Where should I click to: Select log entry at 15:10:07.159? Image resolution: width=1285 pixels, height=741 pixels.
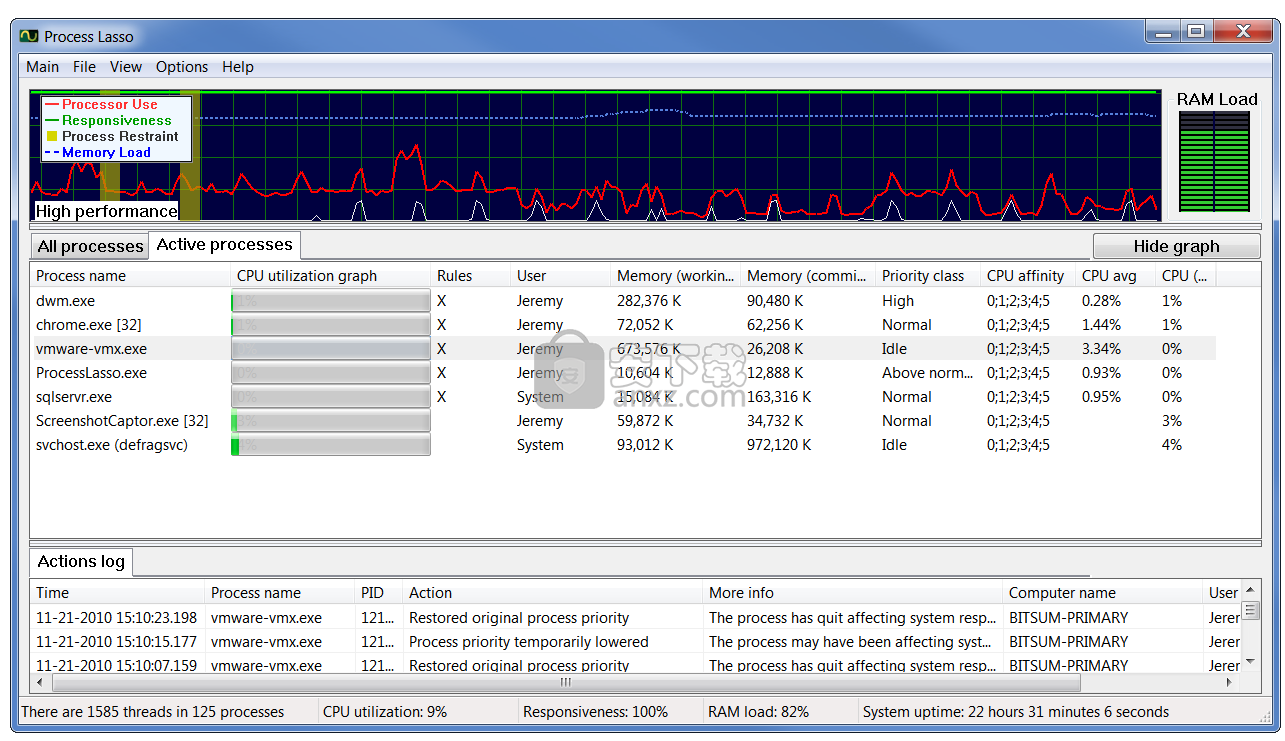[635, 664]
